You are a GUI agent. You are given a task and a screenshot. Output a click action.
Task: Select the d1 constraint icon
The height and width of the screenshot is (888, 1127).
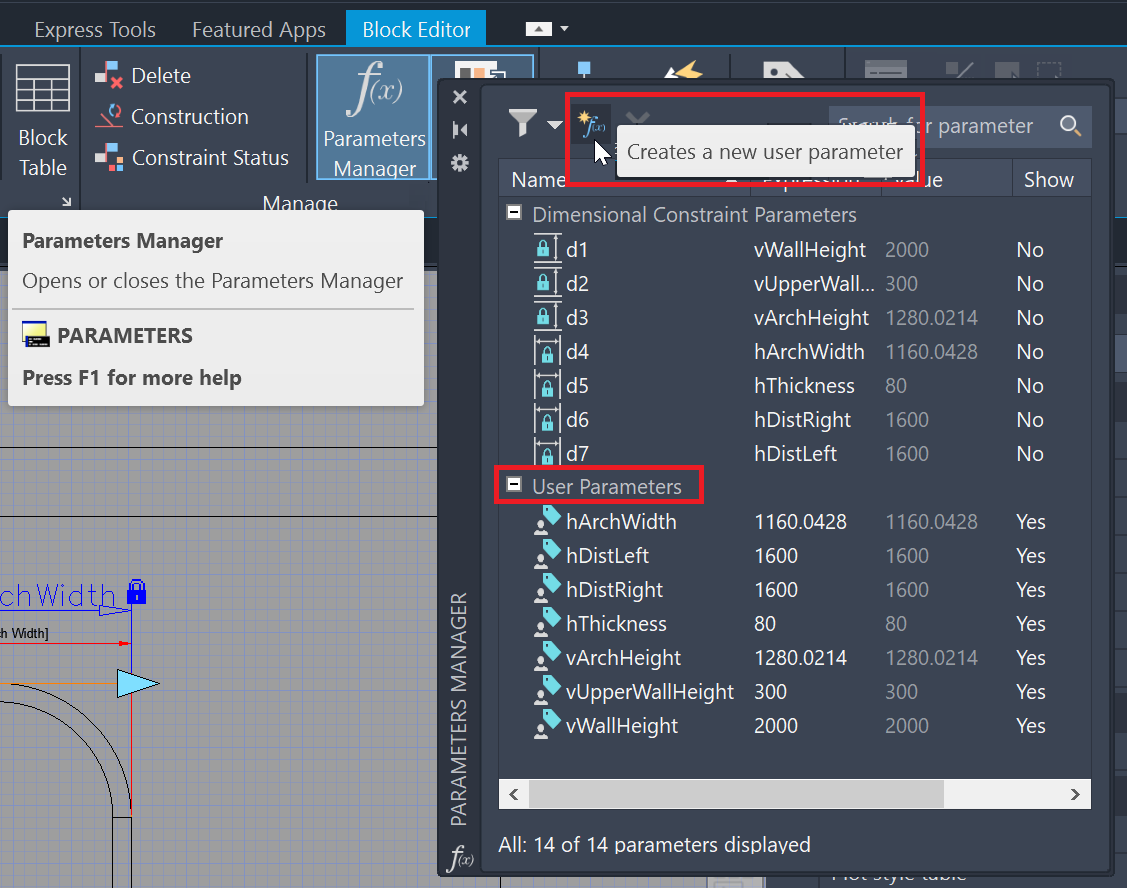click(547, 250)
